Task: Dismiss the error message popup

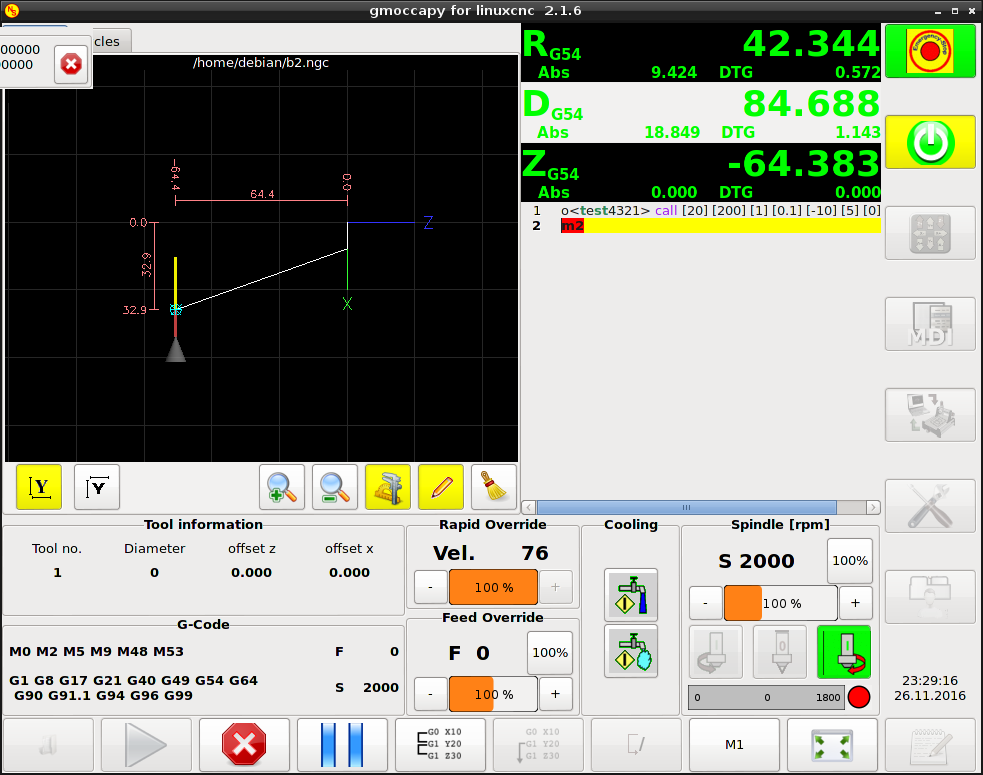Action: pos(71,64)
